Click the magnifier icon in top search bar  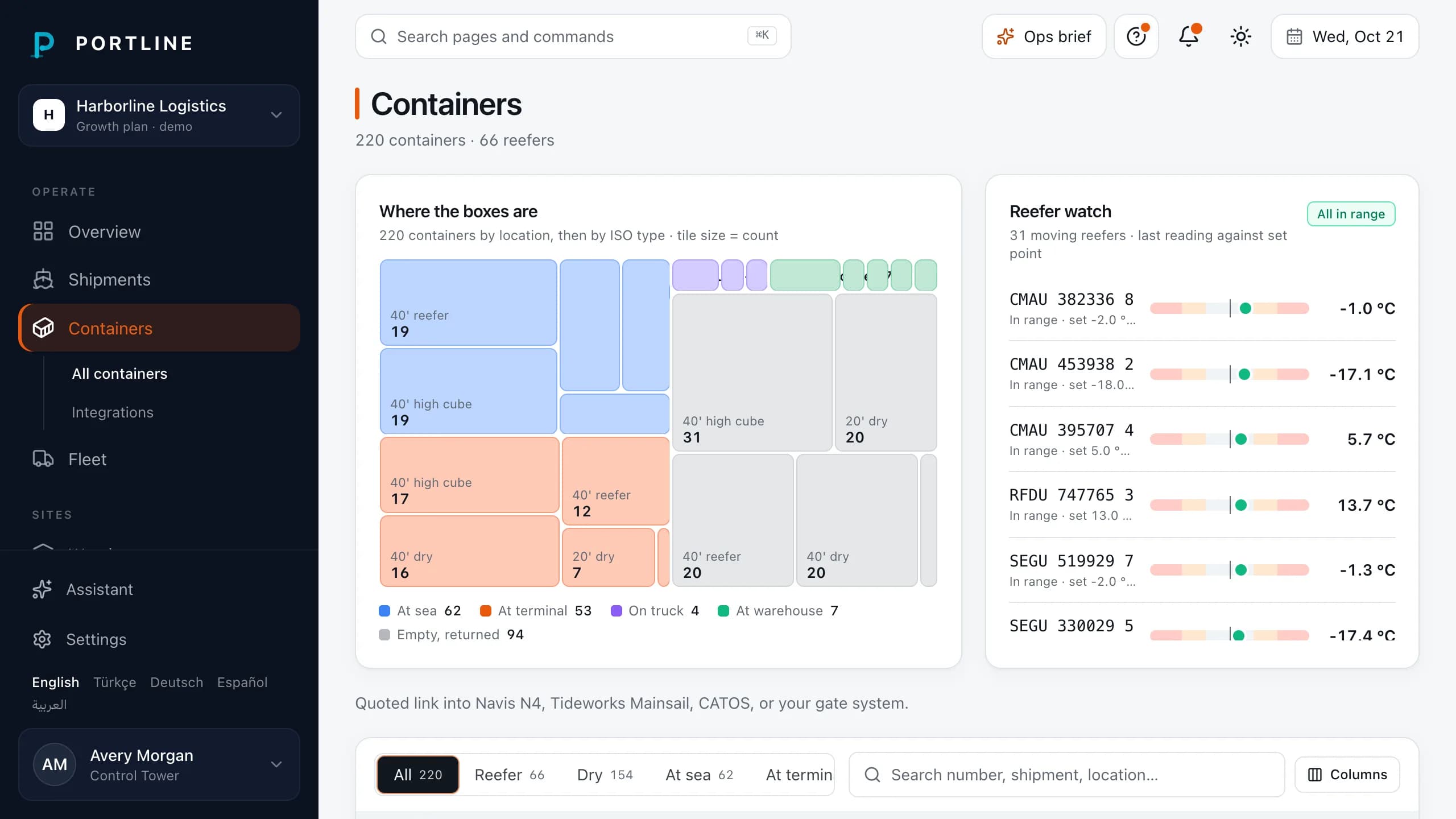379,36
